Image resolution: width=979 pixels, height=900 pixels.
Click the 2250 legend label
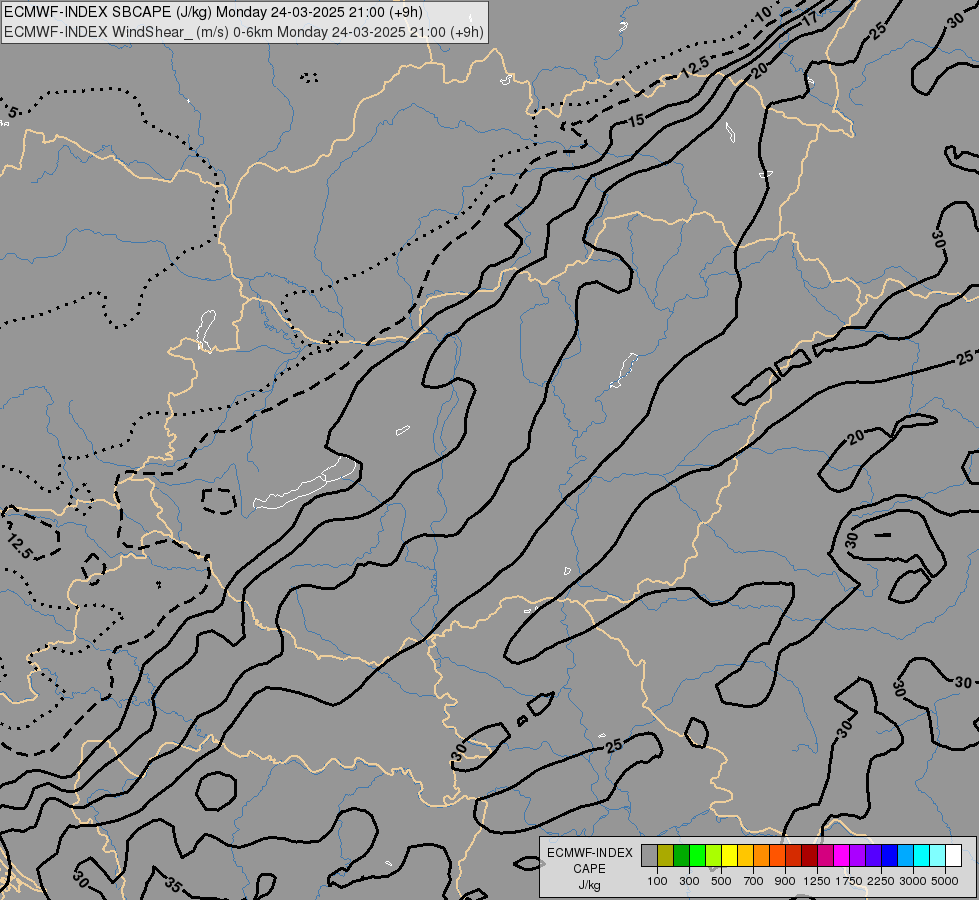(x=881, y=881)
